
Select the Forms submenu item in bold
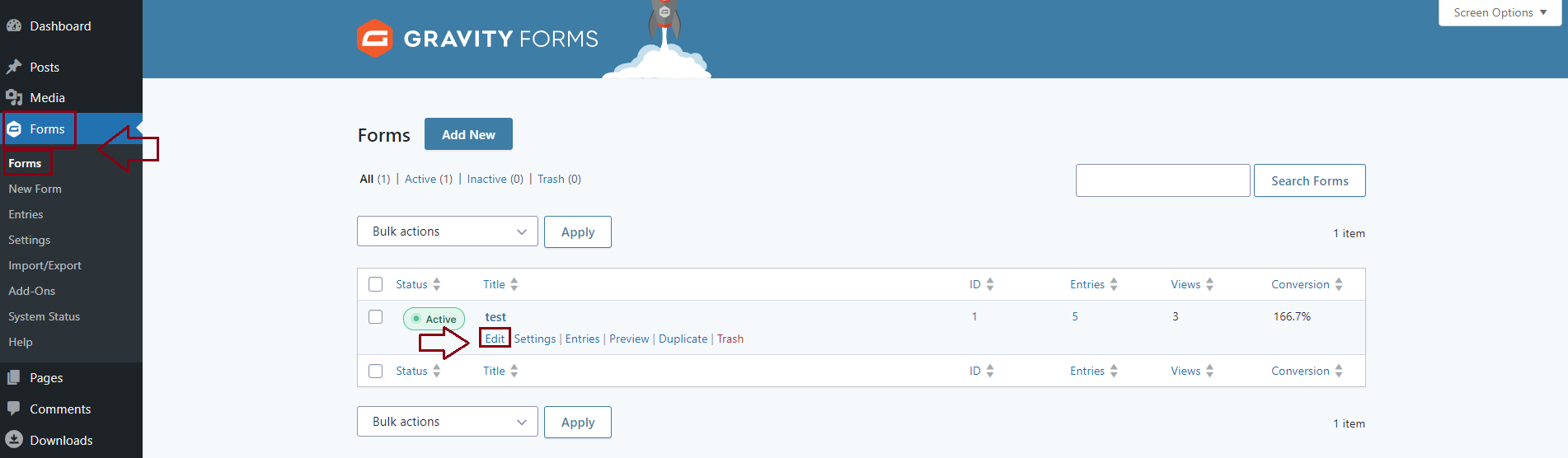(25, 163)
